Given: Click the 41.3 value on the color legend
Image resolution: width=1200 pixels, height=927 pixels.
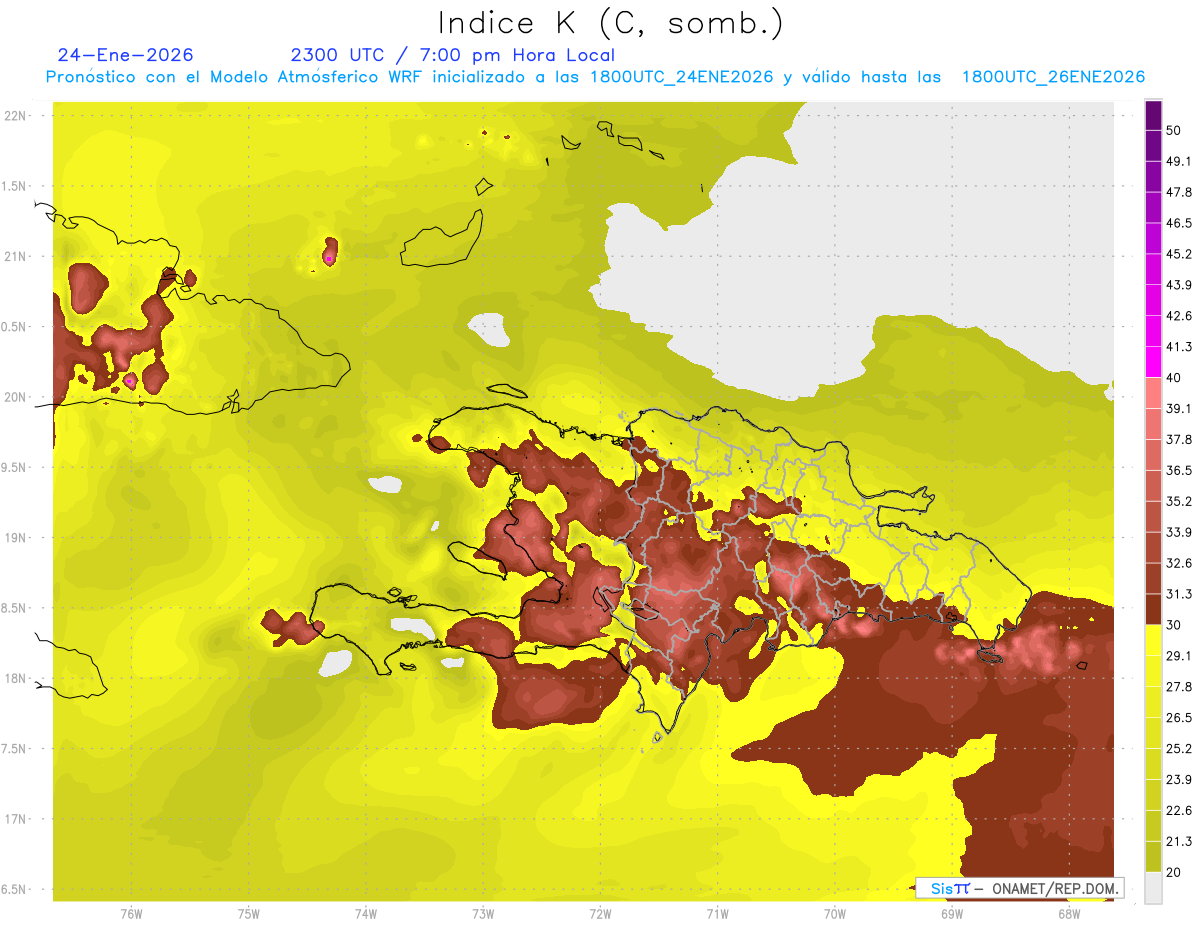Looking at the screenshot, I should click(x=1179, y=347).
